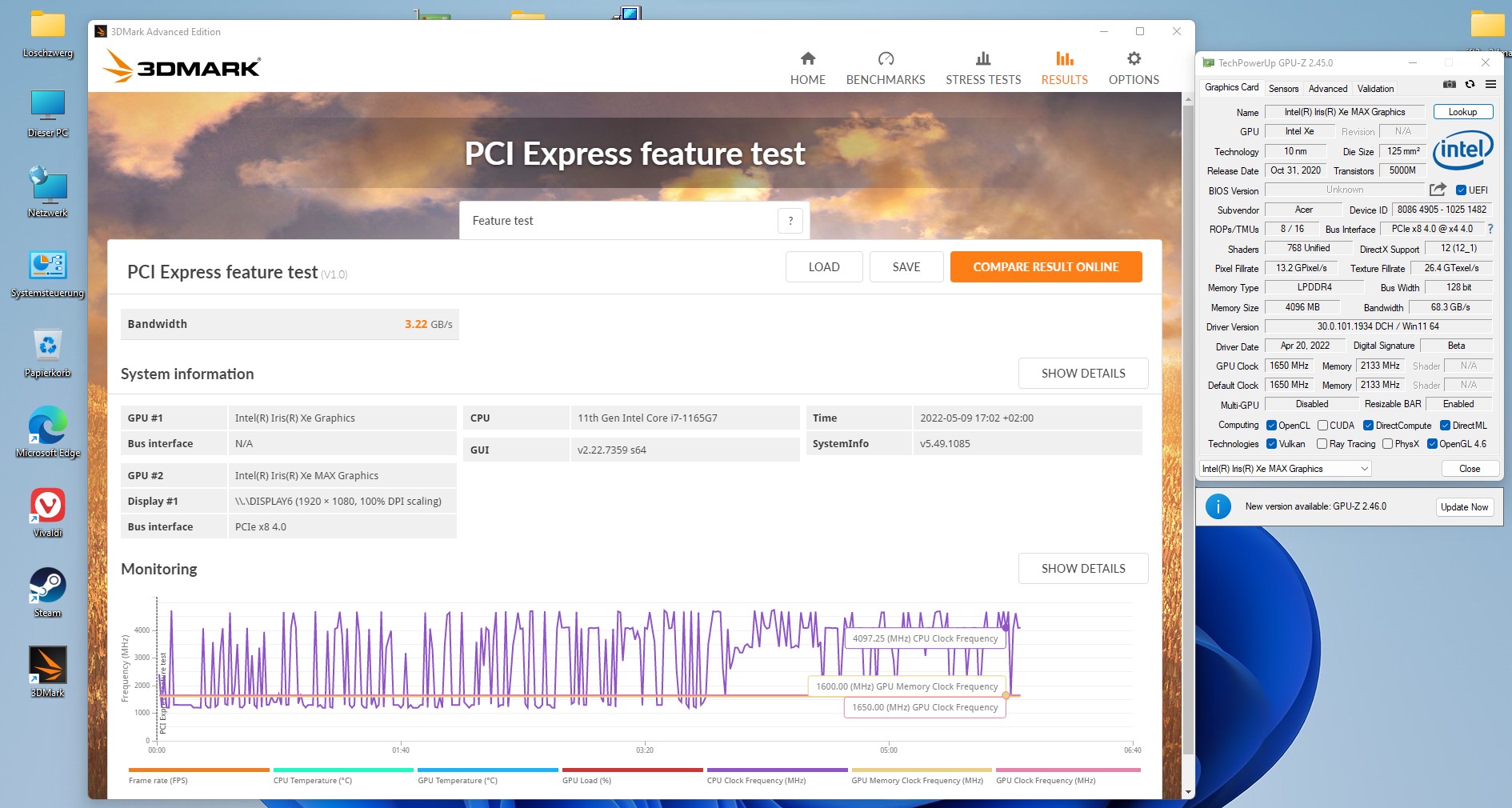Click the GPU Name field in GPU-Z

[x=1345, y=112]
